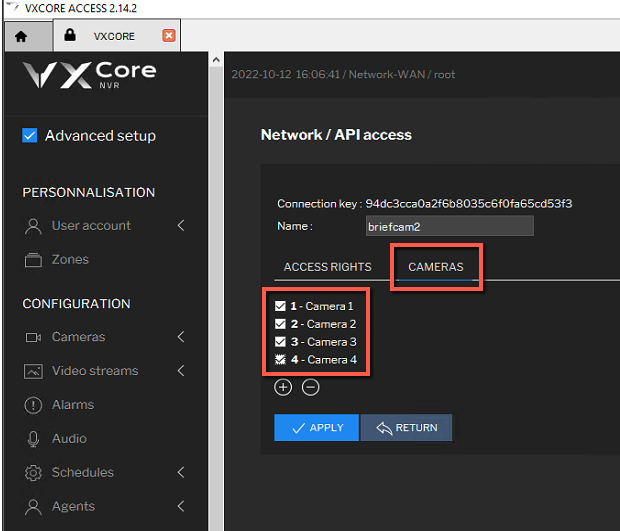Screen dimensions: 620x531
Task: Uncheck Advanced setup checkbox
Action: (30, 135)
